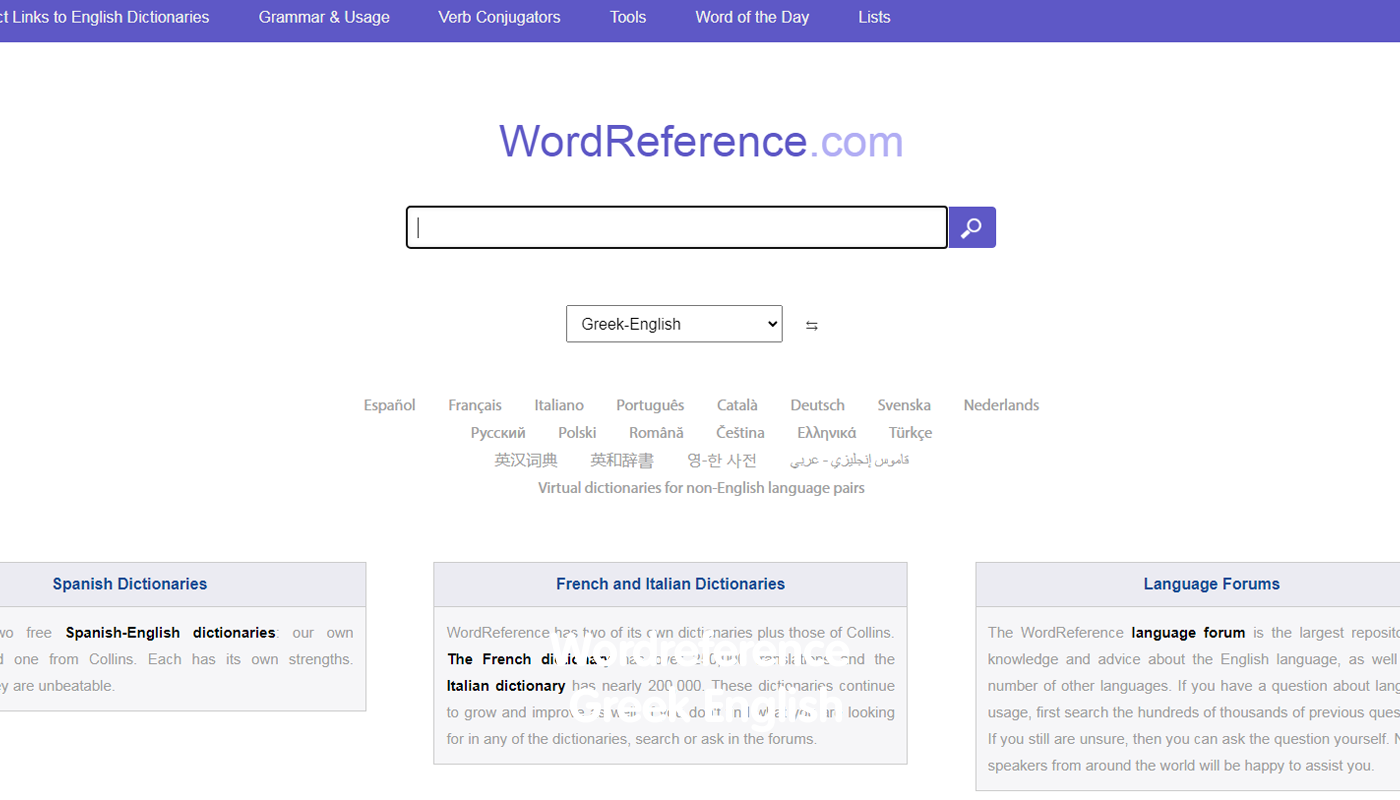
Task: Switch site language to Deutsch
Action: point(817,405)
